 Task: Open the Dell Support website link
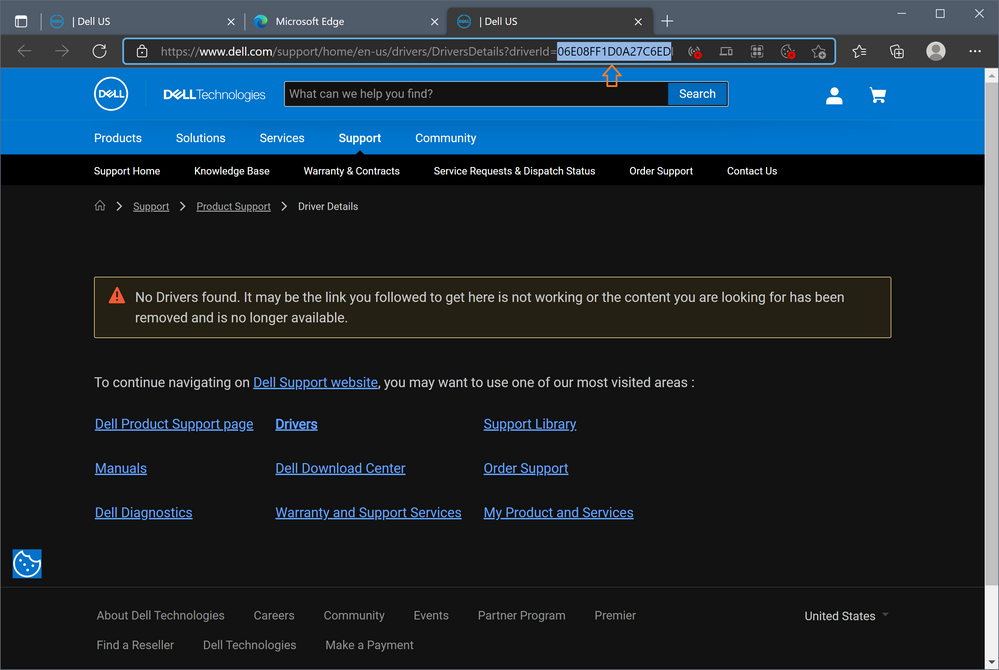pos(315,382)
